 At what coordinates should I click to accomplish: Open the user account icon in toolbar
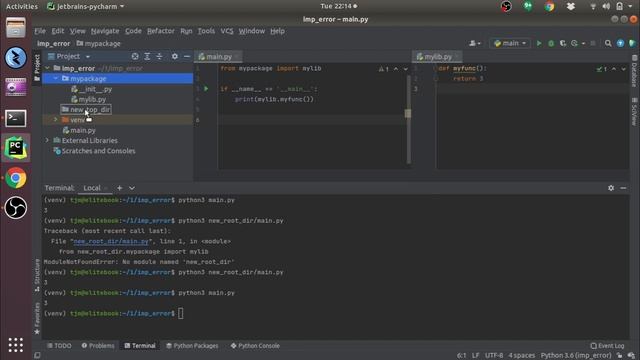(473, 43)
